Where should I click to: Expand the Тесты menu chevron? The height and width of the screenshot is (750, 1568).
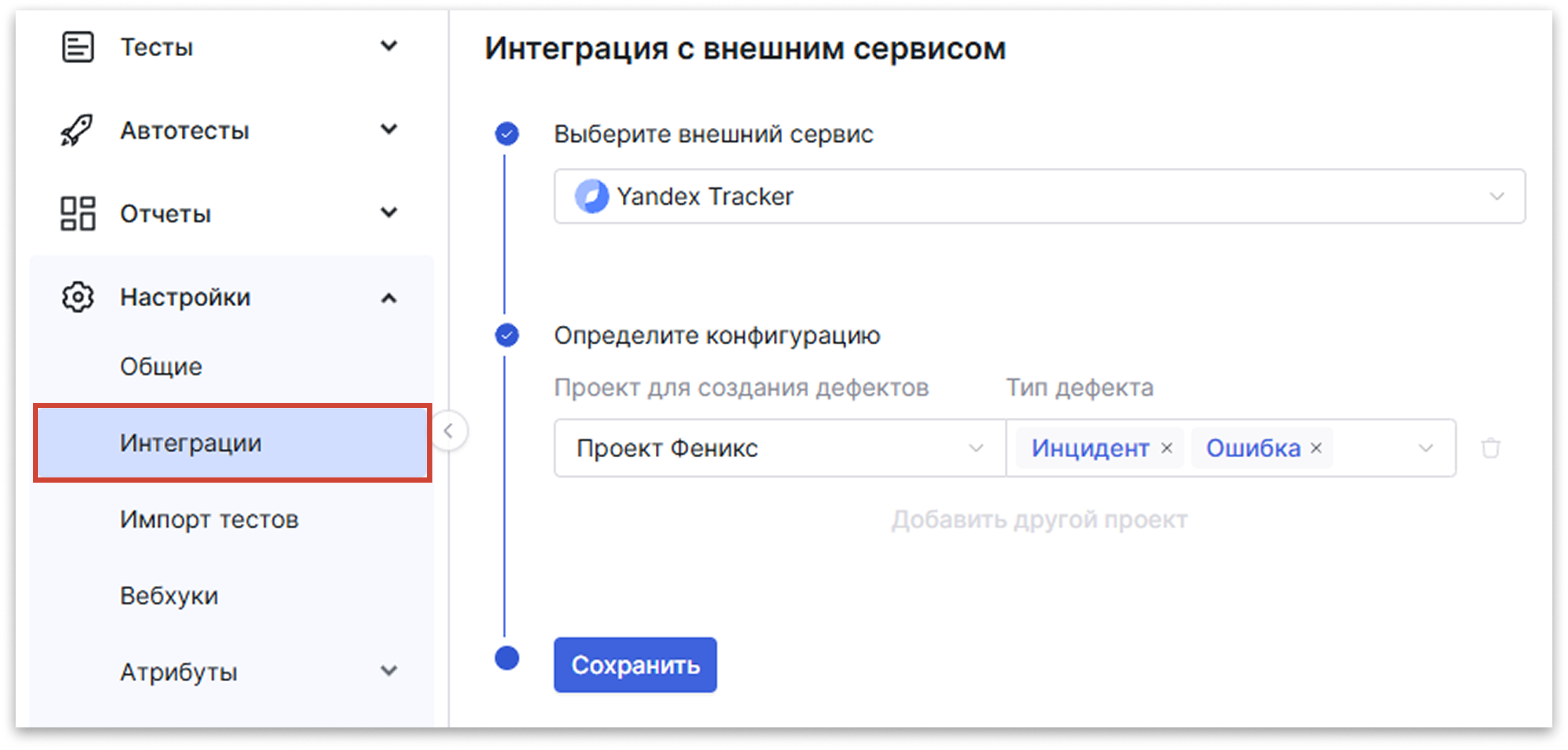click(389, 46)
